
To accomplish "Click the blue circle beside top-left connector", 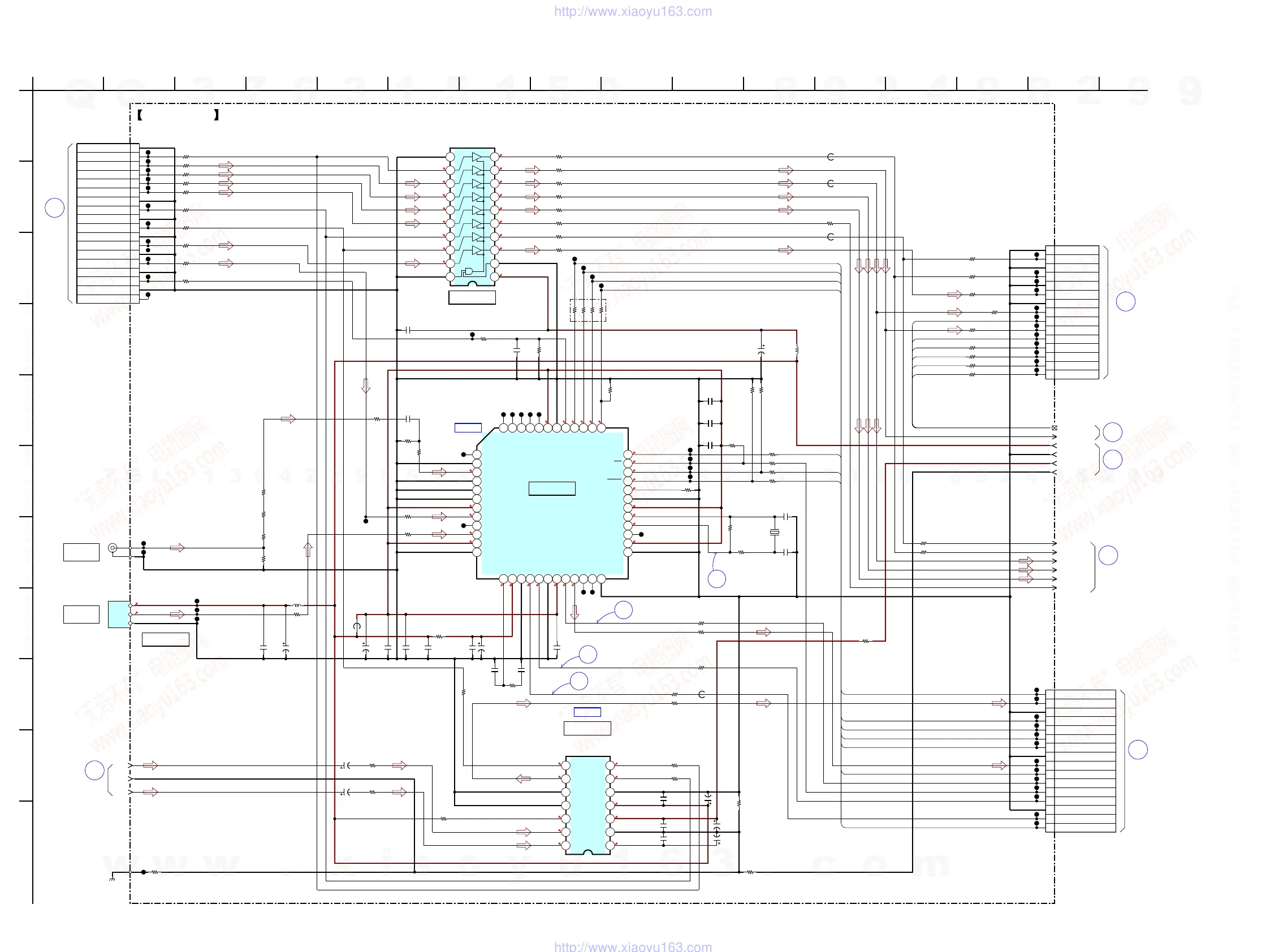I will point(54,207).
